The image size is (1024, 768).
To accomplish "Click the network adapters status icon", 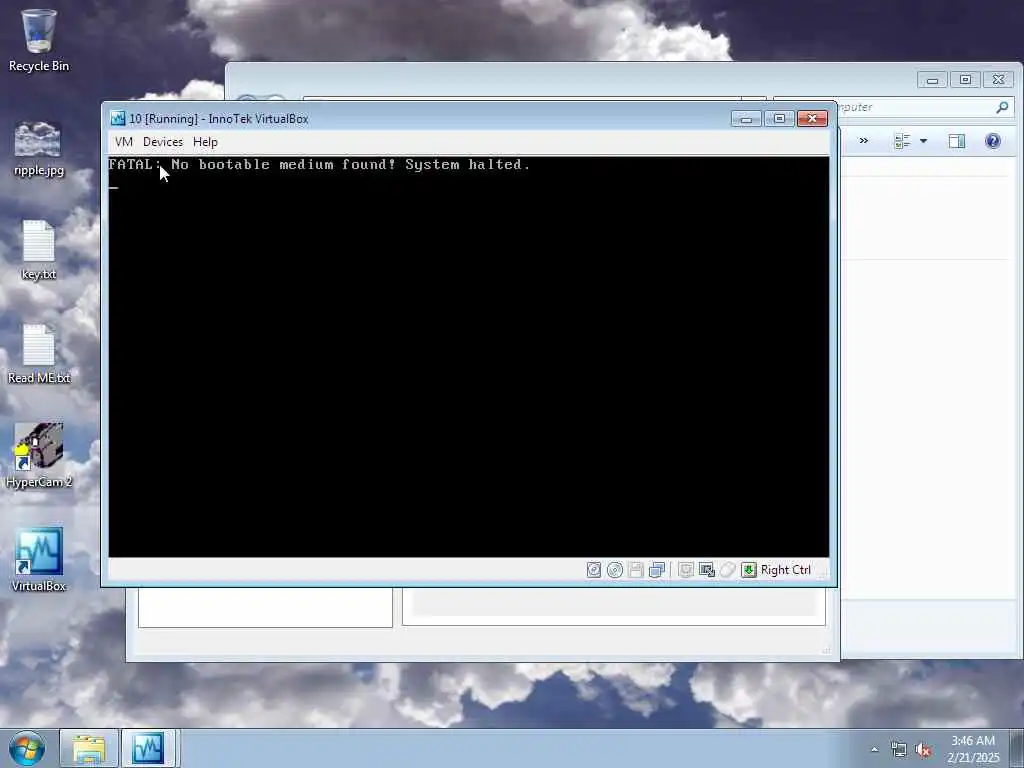I will click(x=657, y=570).
